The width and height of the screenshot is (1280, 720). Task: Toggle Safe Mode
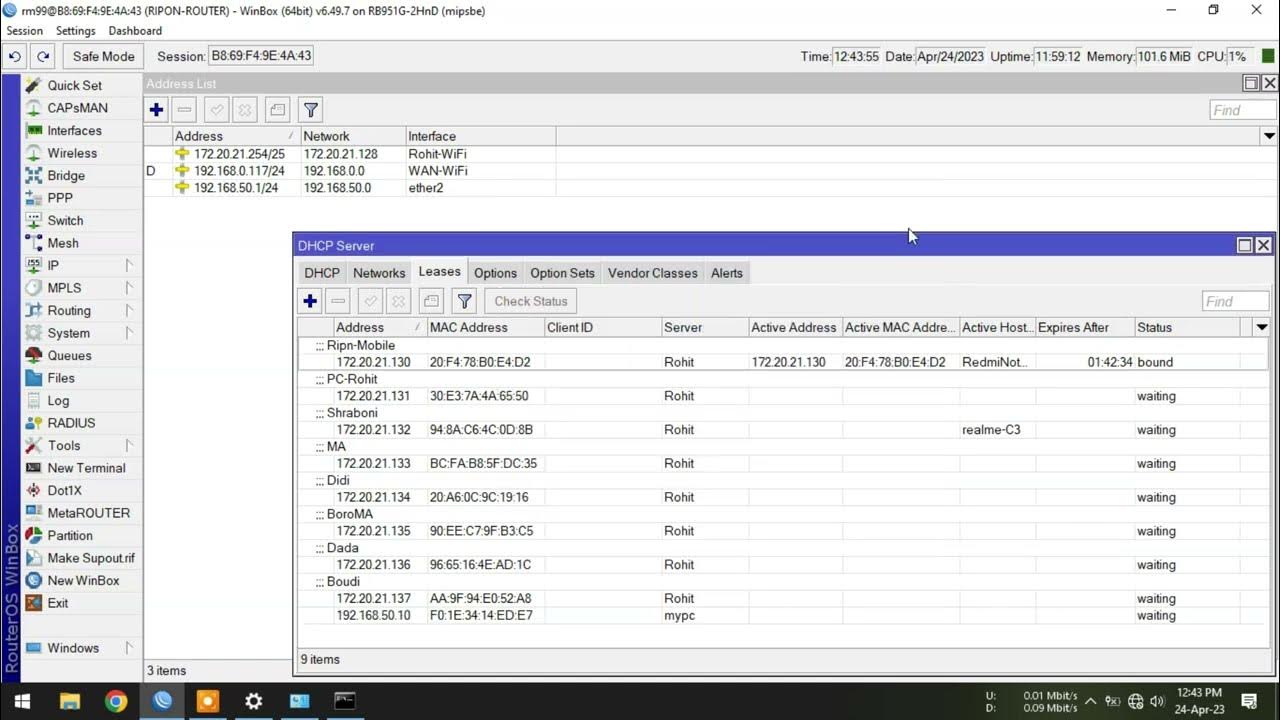point(103,57)
